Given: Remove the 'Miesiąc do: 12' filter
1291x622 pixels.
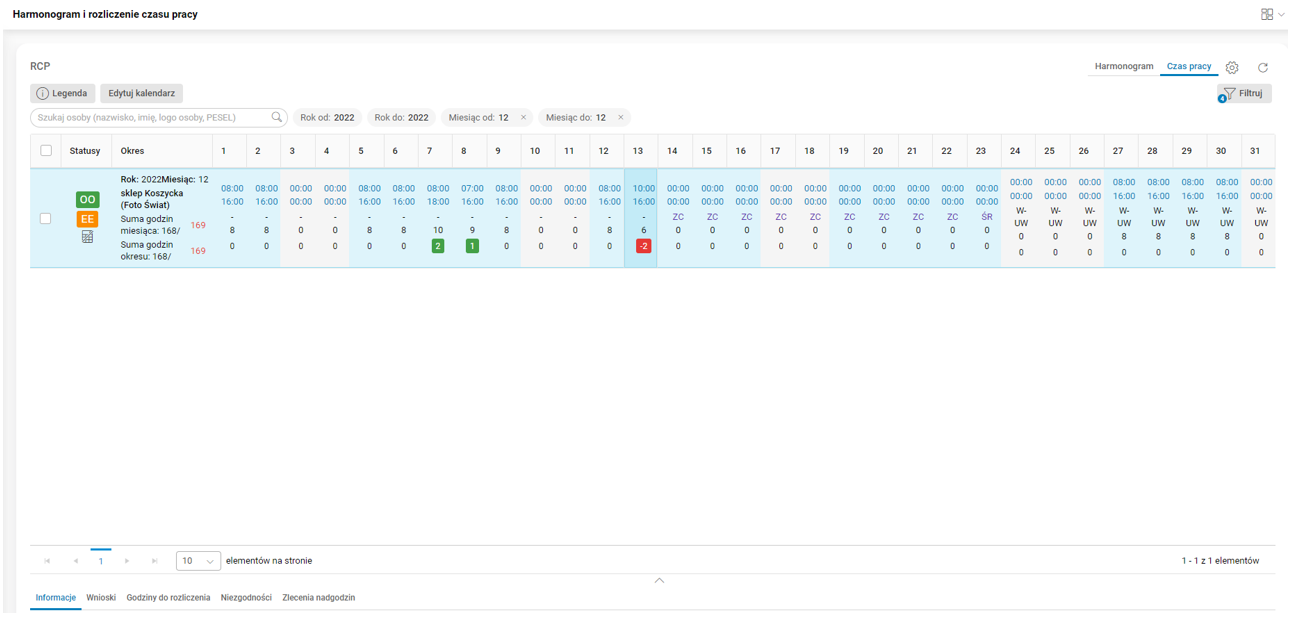Looking at the screenshot, I should (x=620, y=118).
